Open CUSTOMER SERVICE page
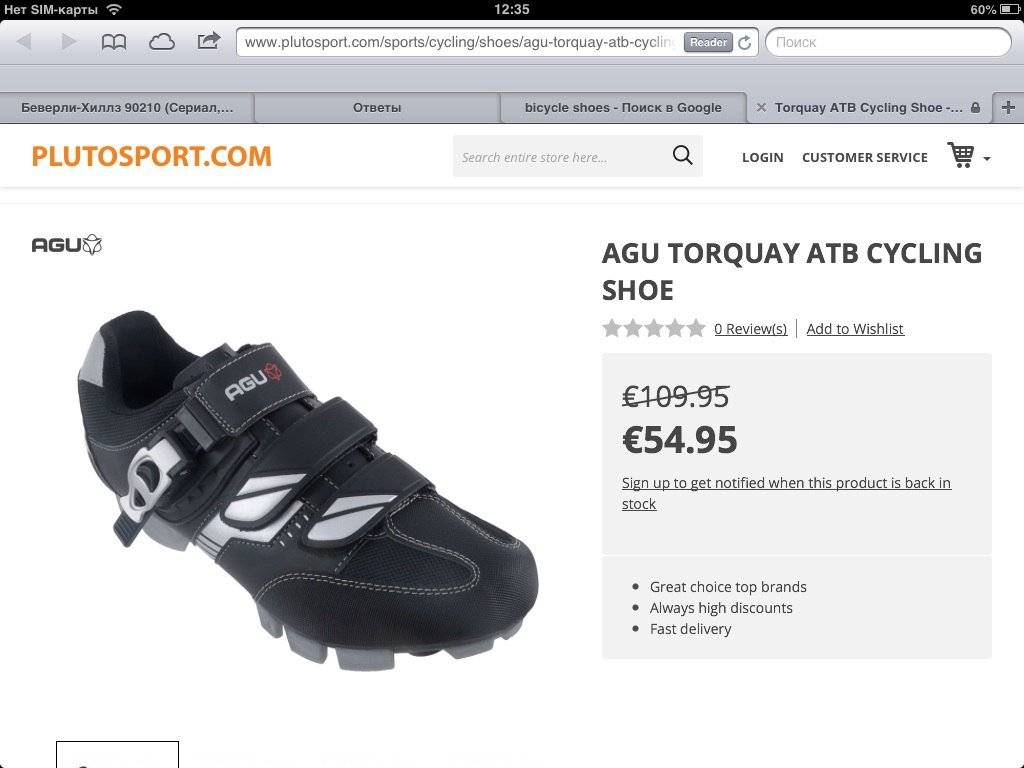 [x=865, y=157]
